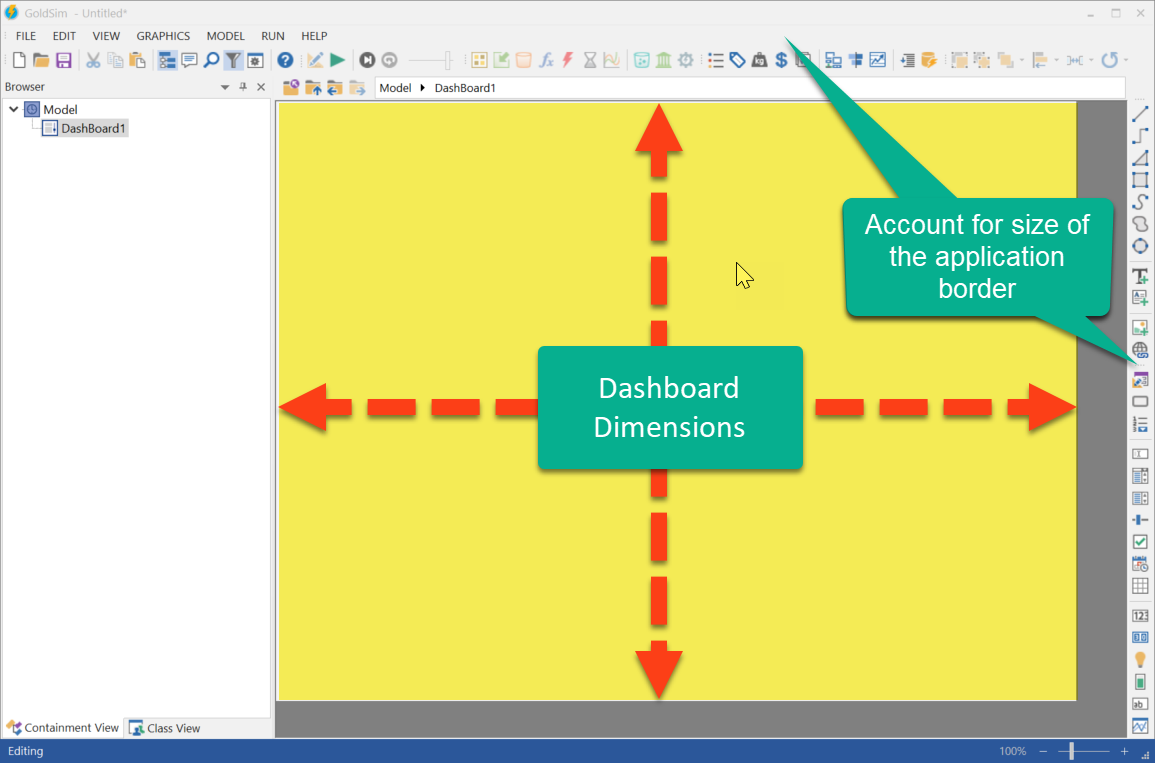Viewport: 1155px width, 763px height.
Task: Open the FILE menu
Action: 26,35
